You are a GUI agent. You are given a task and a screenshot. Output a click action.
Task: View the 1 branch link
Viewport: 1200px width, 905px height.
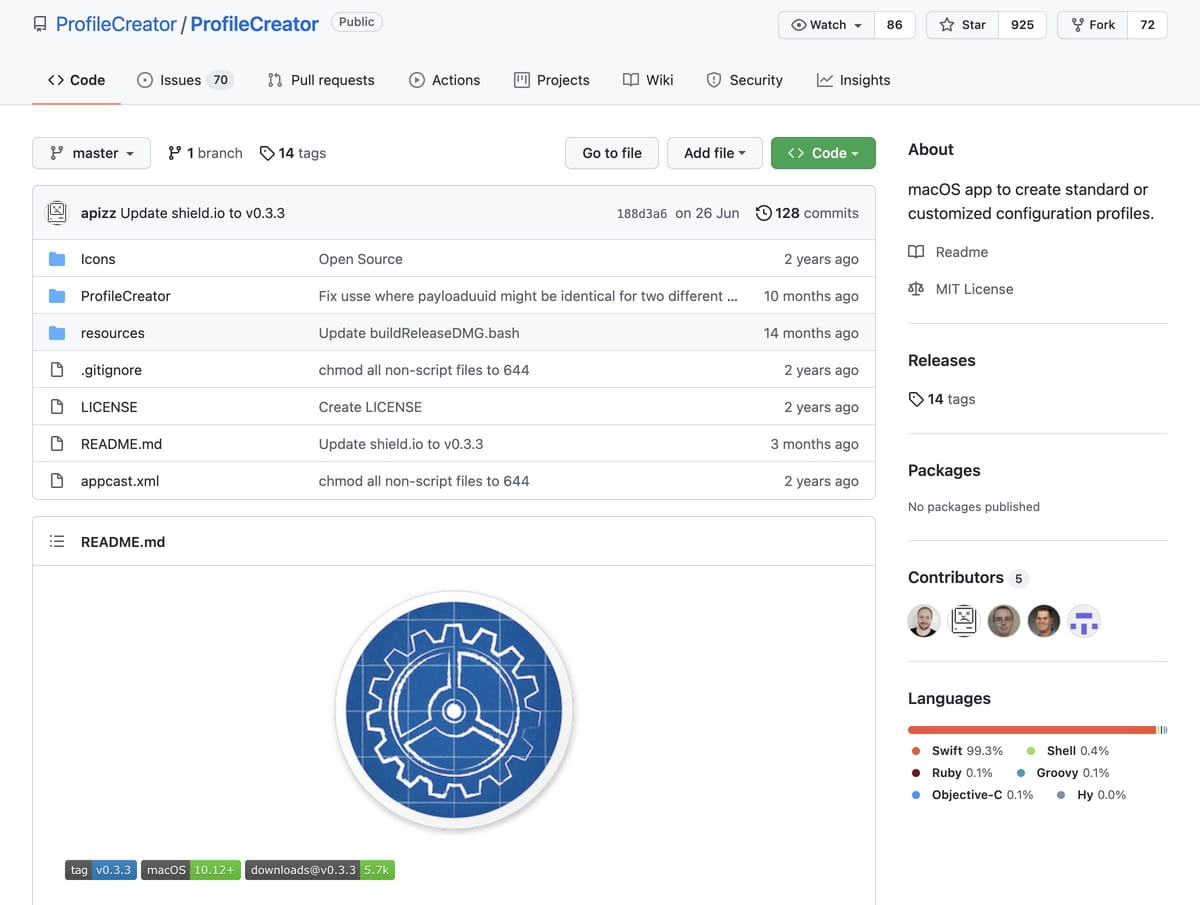(205, 153)
